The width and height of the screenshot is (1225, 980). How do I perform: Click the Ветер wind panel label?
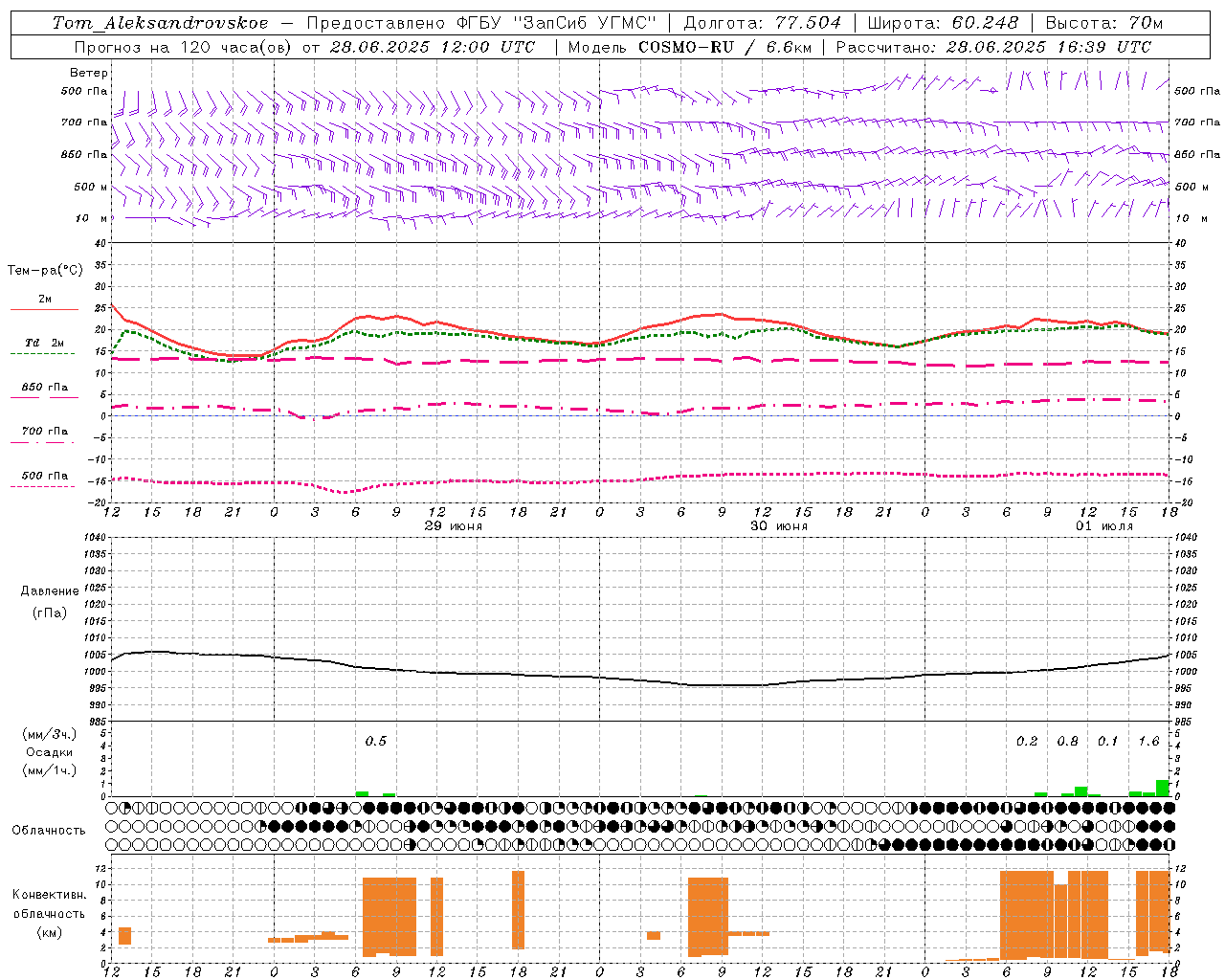[89, 73]
